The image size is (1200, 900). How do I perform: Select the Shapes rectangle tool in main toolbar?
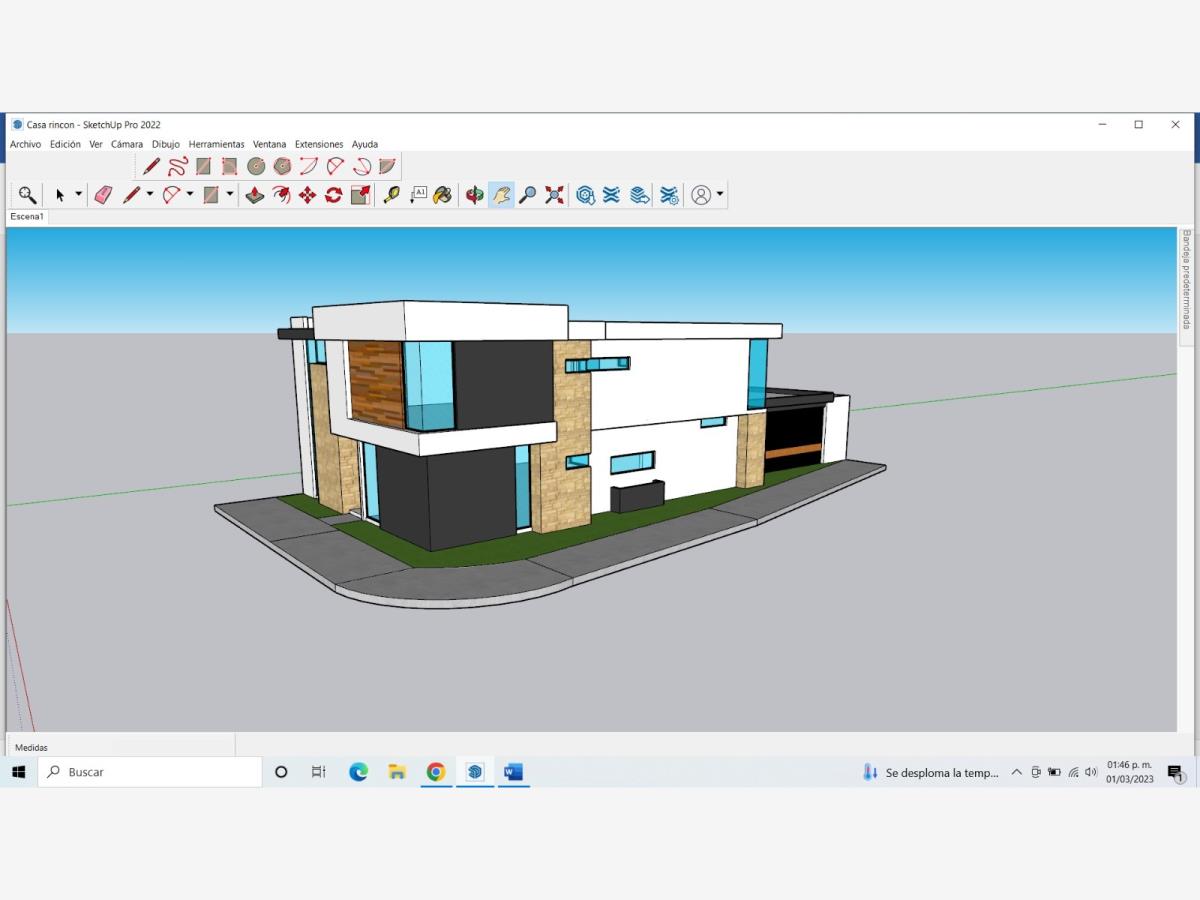(211, 195)
